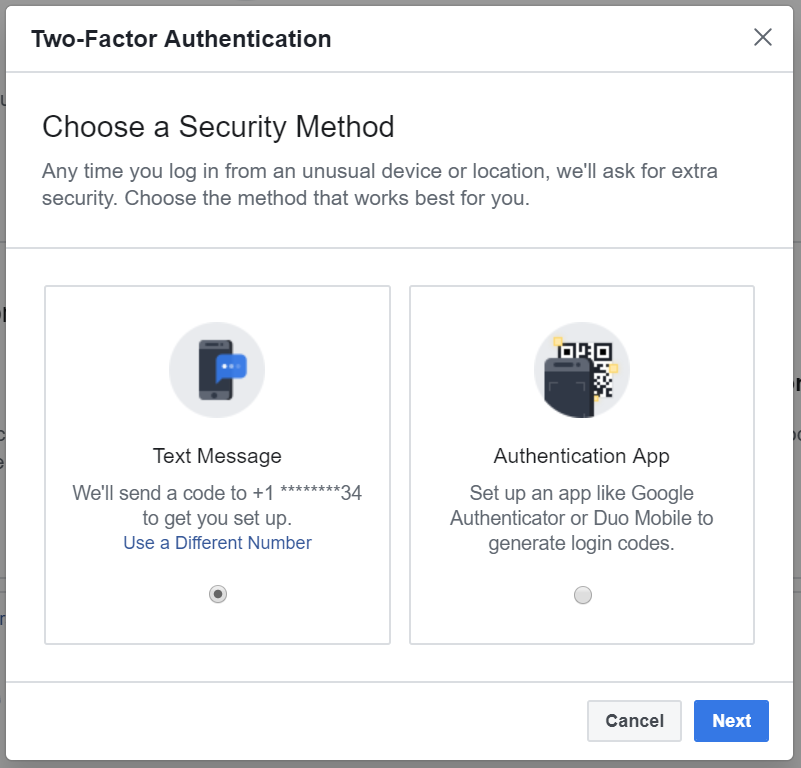The height and width of the screenshot is (768, 801).
Task: Cancel the two-factor authentication setup
Action: (x=634, y=720)
